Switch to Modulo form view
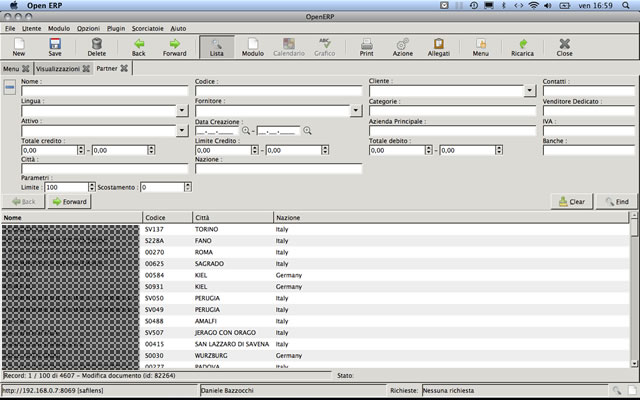The image size is (640, 400). 253,47
